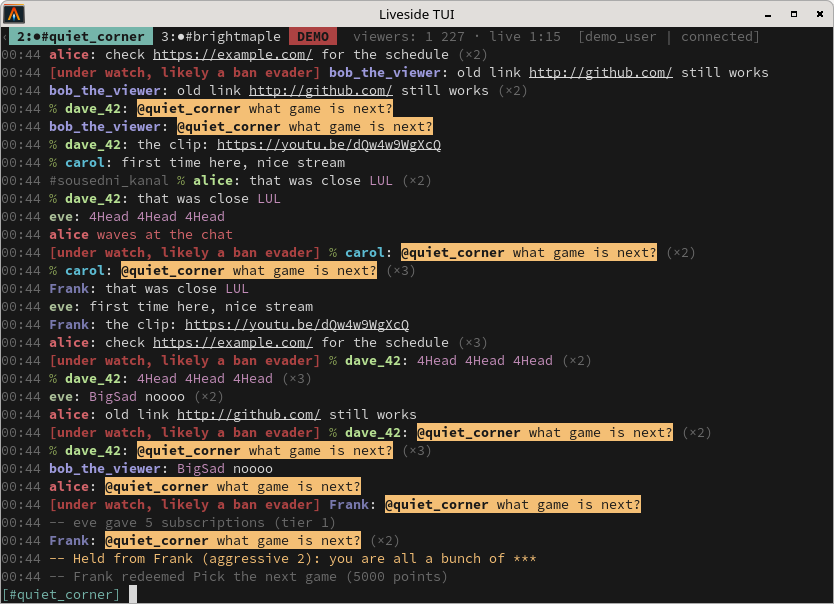Click the BigSad emote in bob_the_viewer's message
Viewport: 834px width, 604px height.
tap(201, 469)
